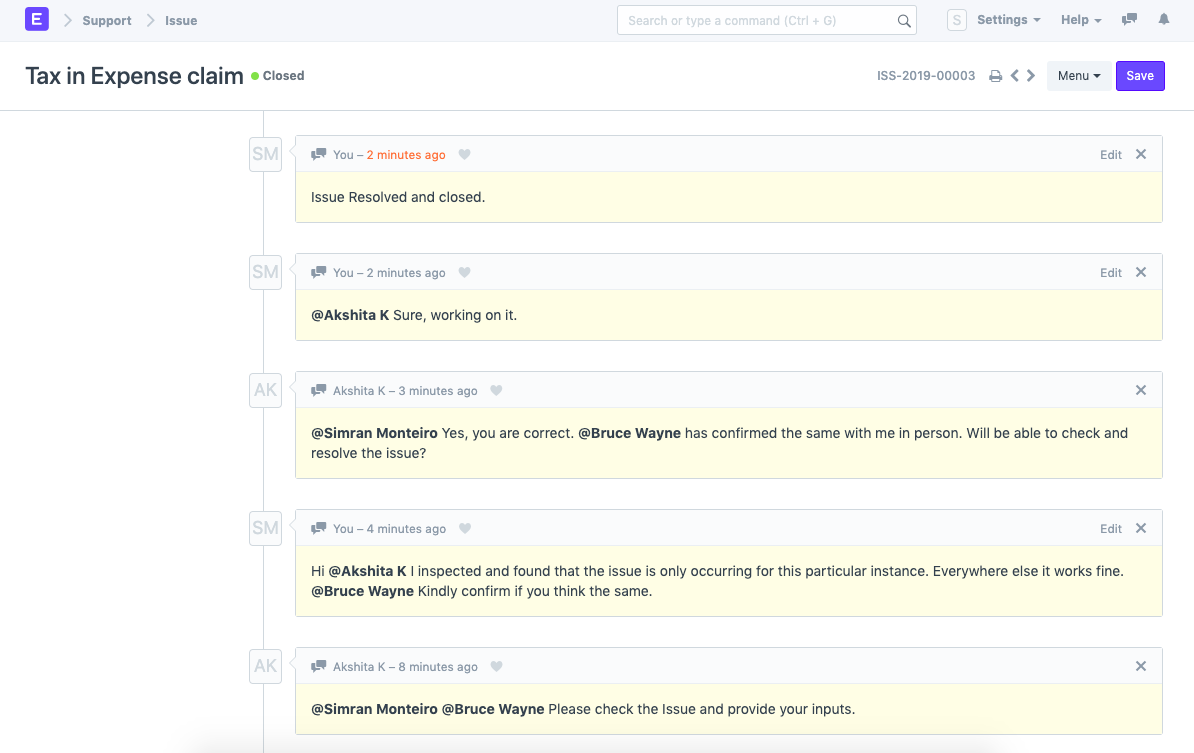Open the Help dropdown menu
Image resolution: width=1194 pixels, height=753 pixels.
[x=1080, y=20]
